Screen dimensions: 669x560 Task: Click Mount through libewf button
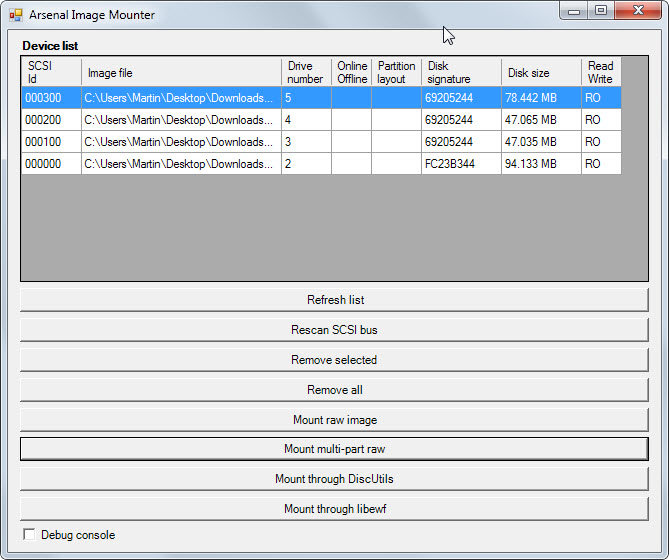click(x=334, y=509)
